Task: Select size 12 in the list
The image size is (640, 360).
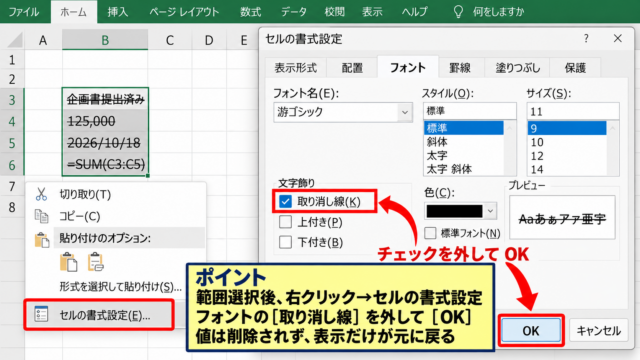Action: [567, 156]
